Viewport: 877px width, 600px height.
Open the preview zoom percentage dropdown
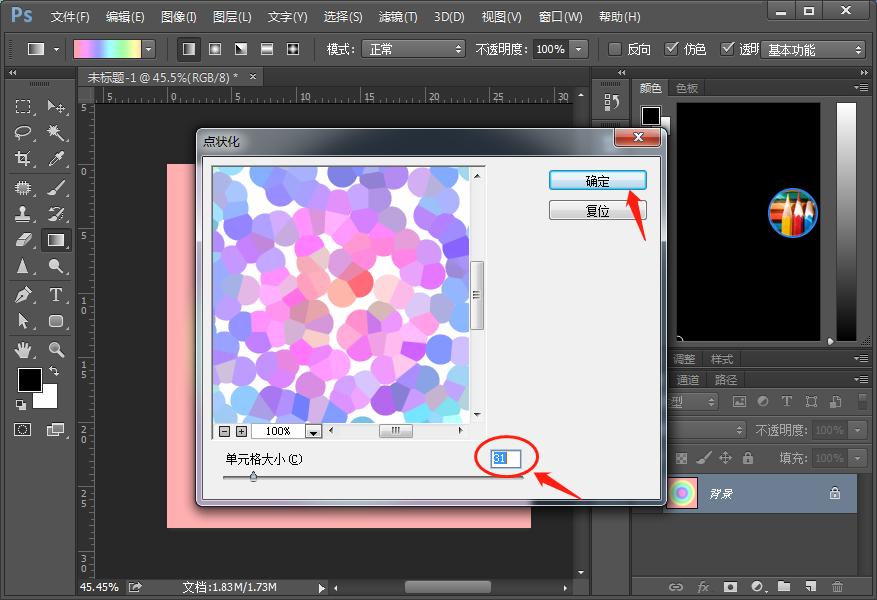point(313,431)
